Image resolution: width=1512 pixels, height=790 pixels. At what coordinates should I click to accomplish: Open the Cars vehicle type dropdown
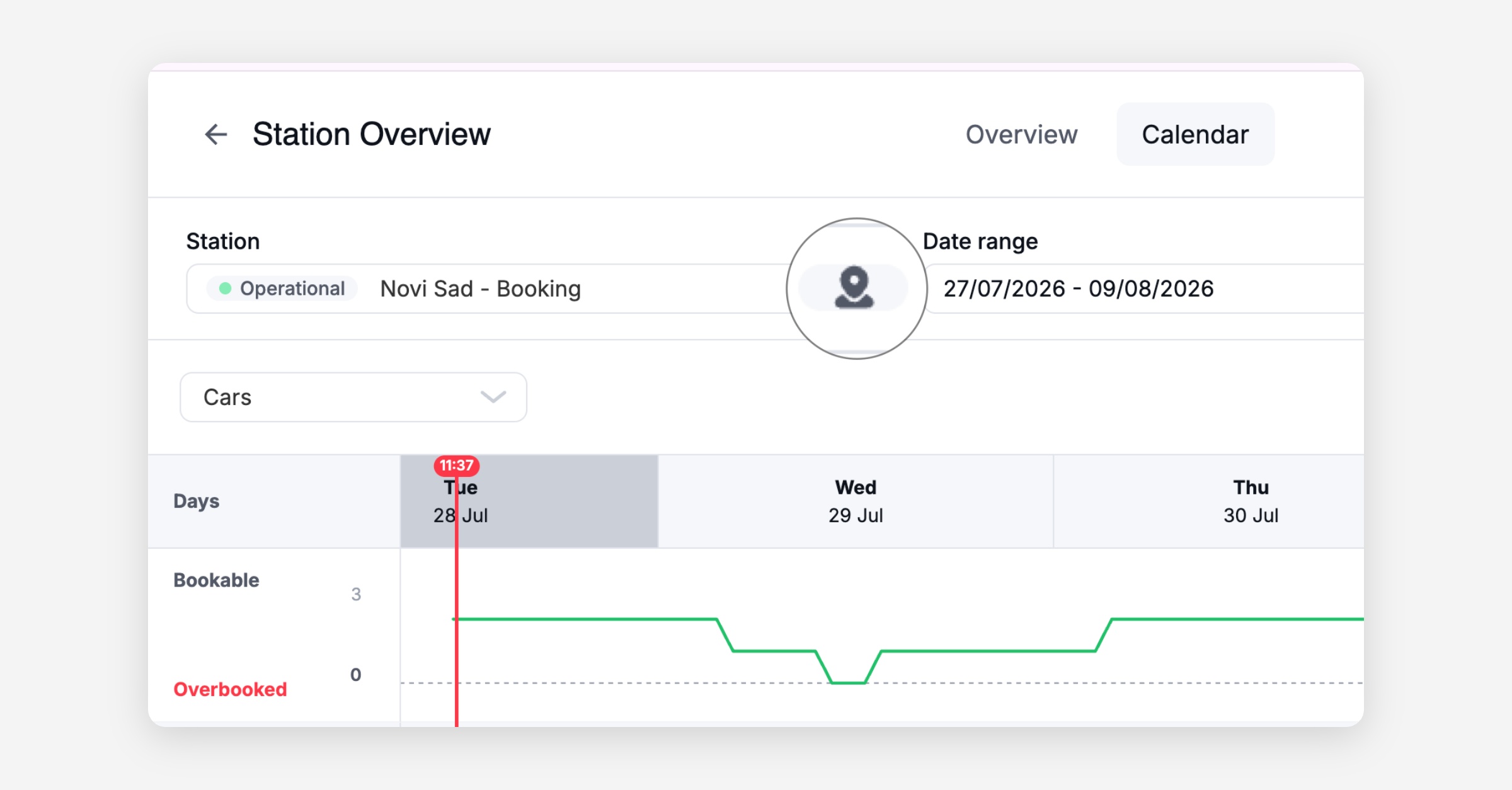pyautogui.click(x=353, y=397)
